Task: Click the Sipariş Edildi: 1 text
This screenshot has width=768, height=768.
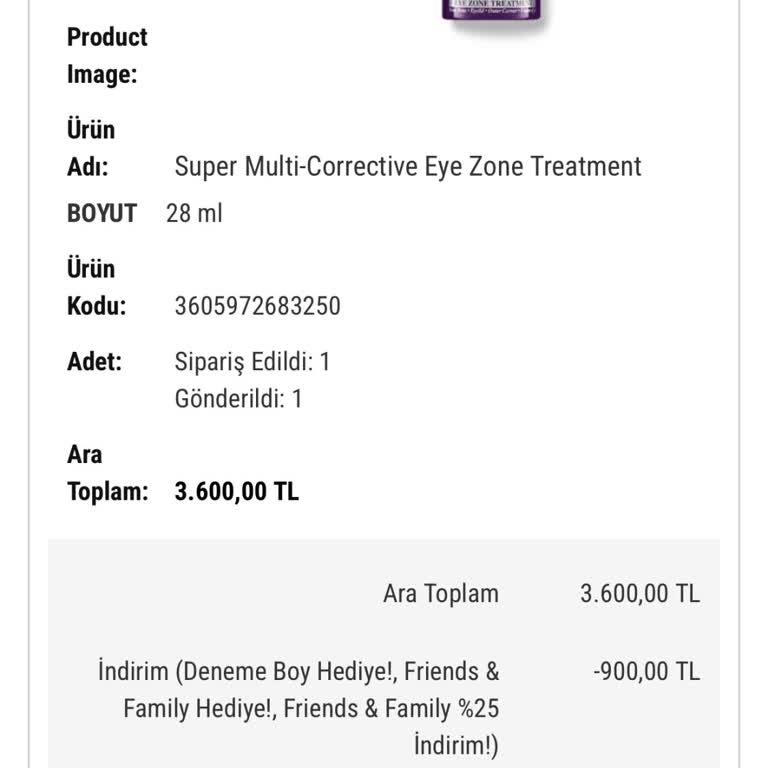Action: tap(252, 361)
